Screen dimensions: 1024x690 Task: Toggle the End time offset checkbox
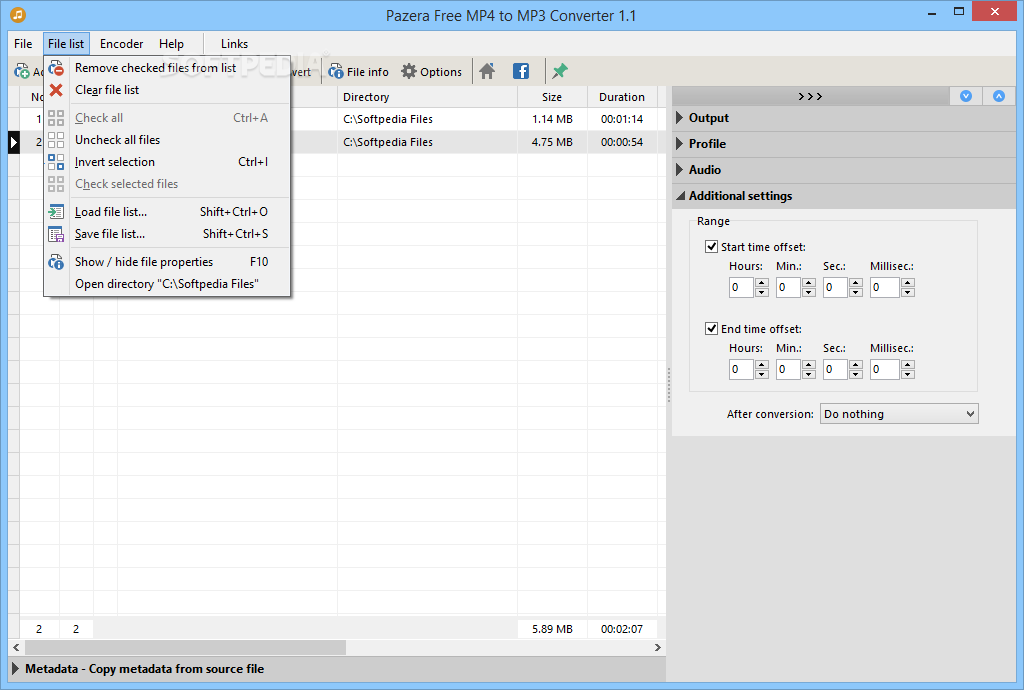point(711,328)
